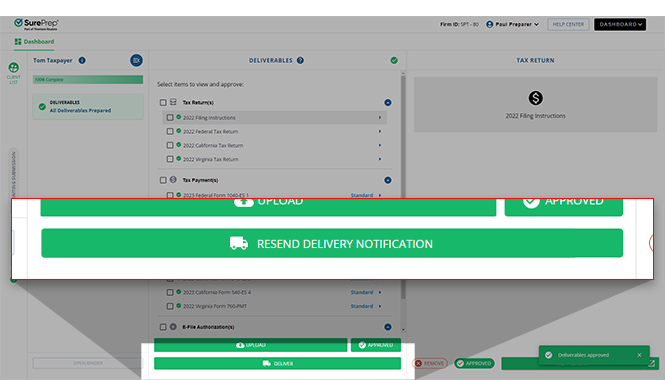Check the 2022 Federal Tax Return checkbox
This screenshot has height=380, width=665.
click(170, 131)
